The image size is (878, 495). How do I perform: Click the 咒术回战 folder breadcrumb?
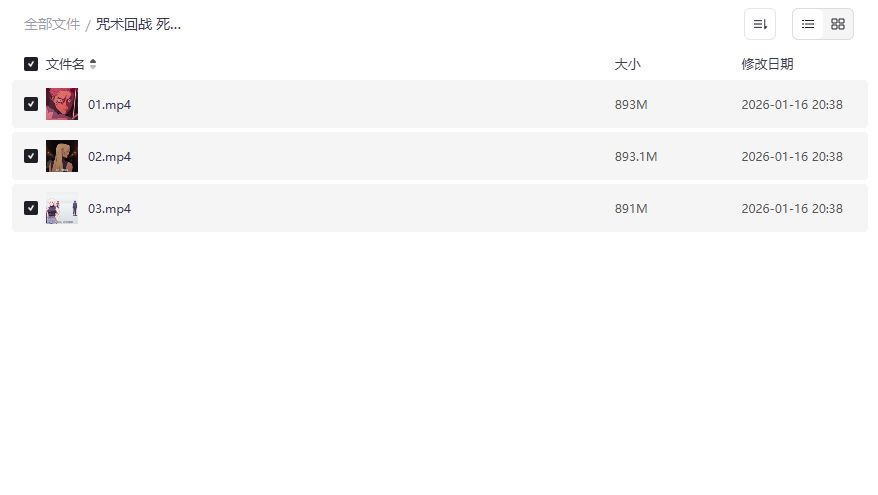138,24
